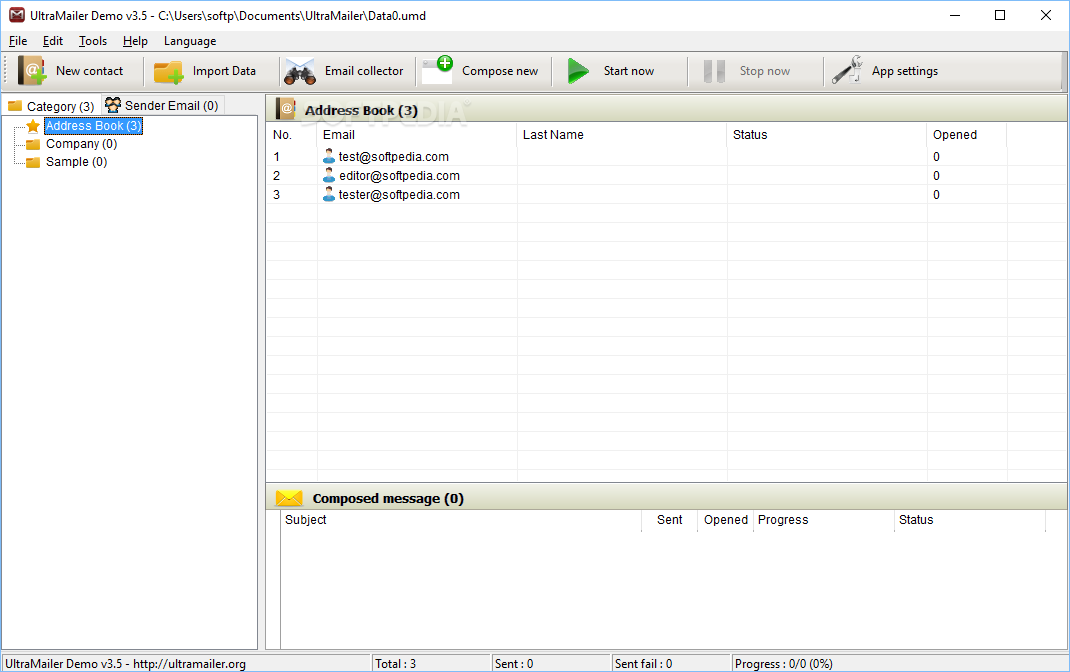Click the Address Book header icon
Screen dimensions: 1070x672
285,109
